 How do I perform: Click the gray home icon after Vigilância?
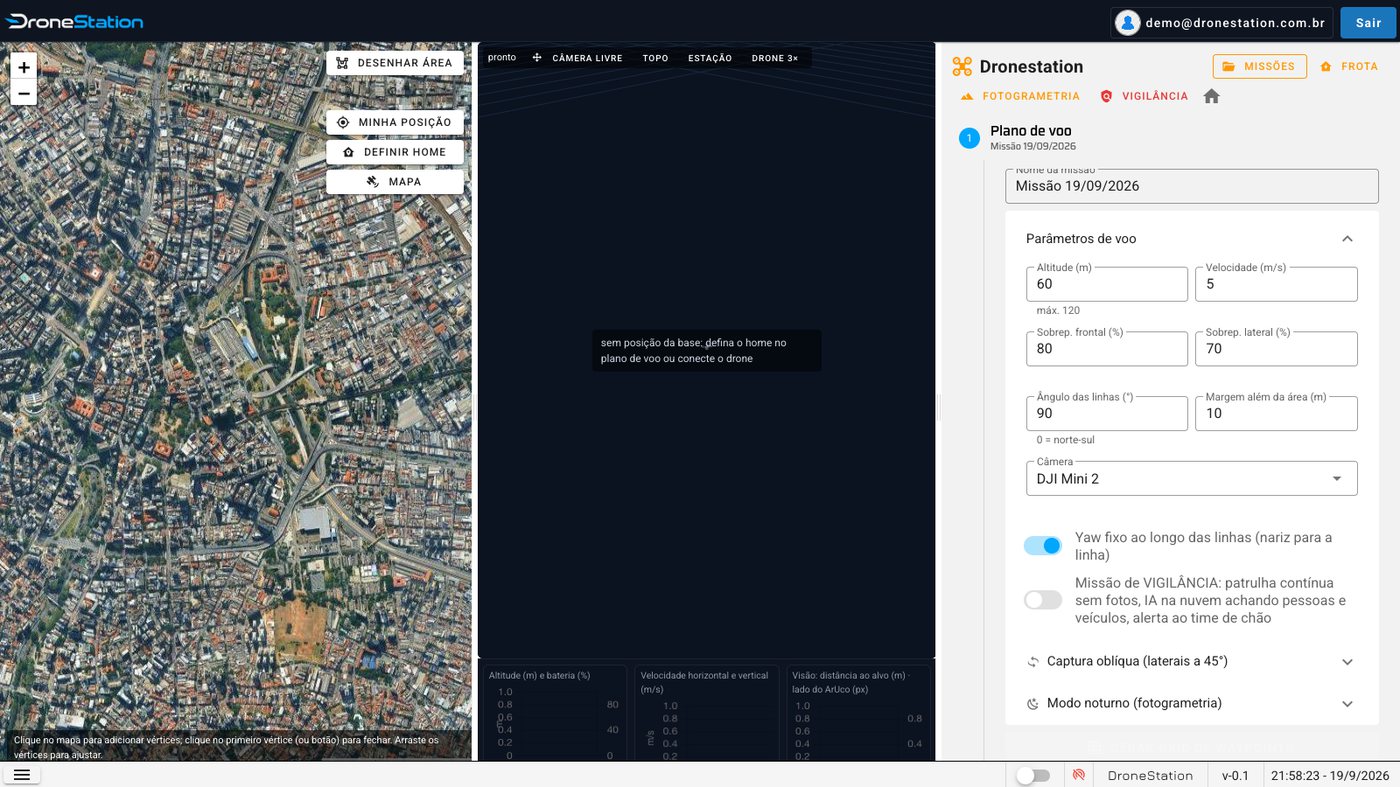[1211, 96]
